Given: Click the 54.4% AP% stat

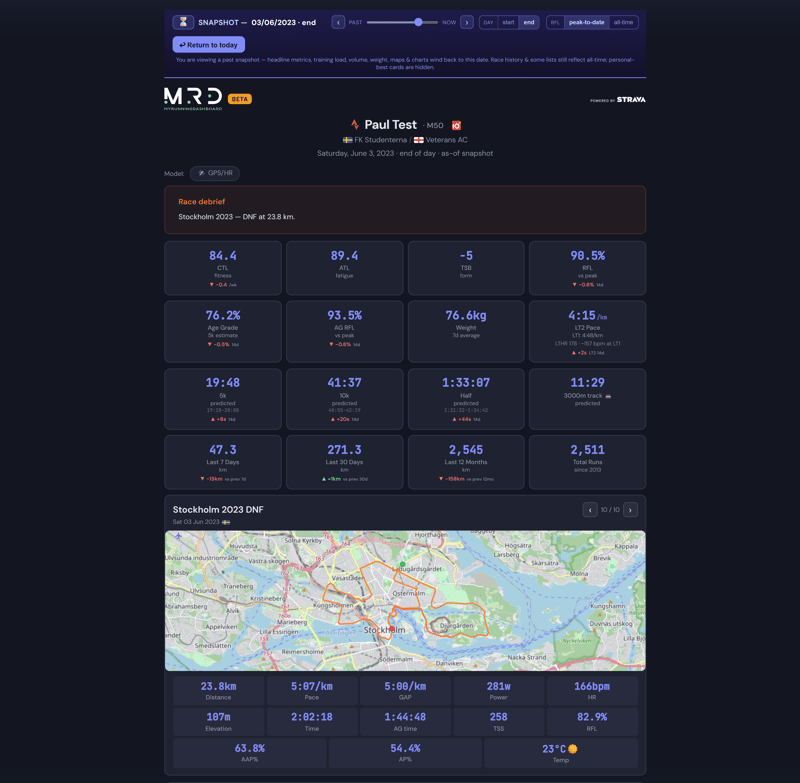Looking at the screenshot, I should (x=405, y=753).
